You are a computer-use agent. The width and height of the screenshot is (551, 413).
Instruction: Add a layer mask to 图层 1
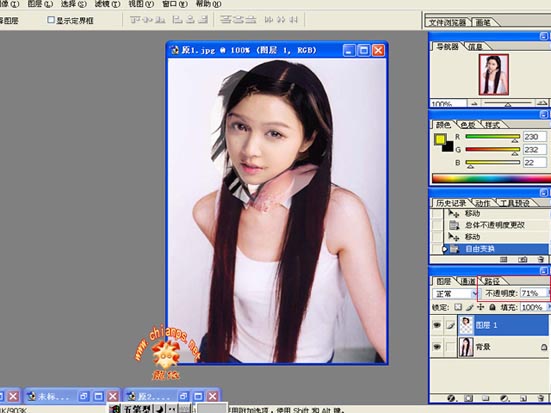(x=468, y=398)
